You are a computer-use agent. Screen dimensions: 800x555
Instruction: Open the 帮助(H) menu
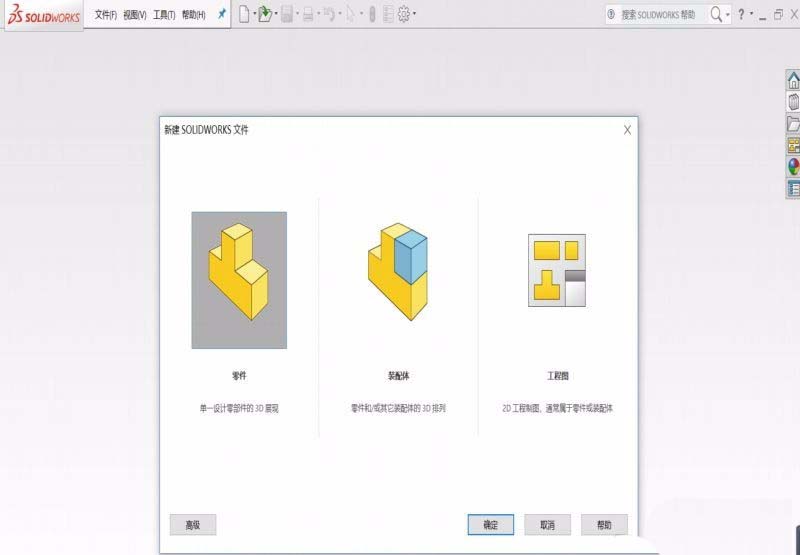point(193,15)
